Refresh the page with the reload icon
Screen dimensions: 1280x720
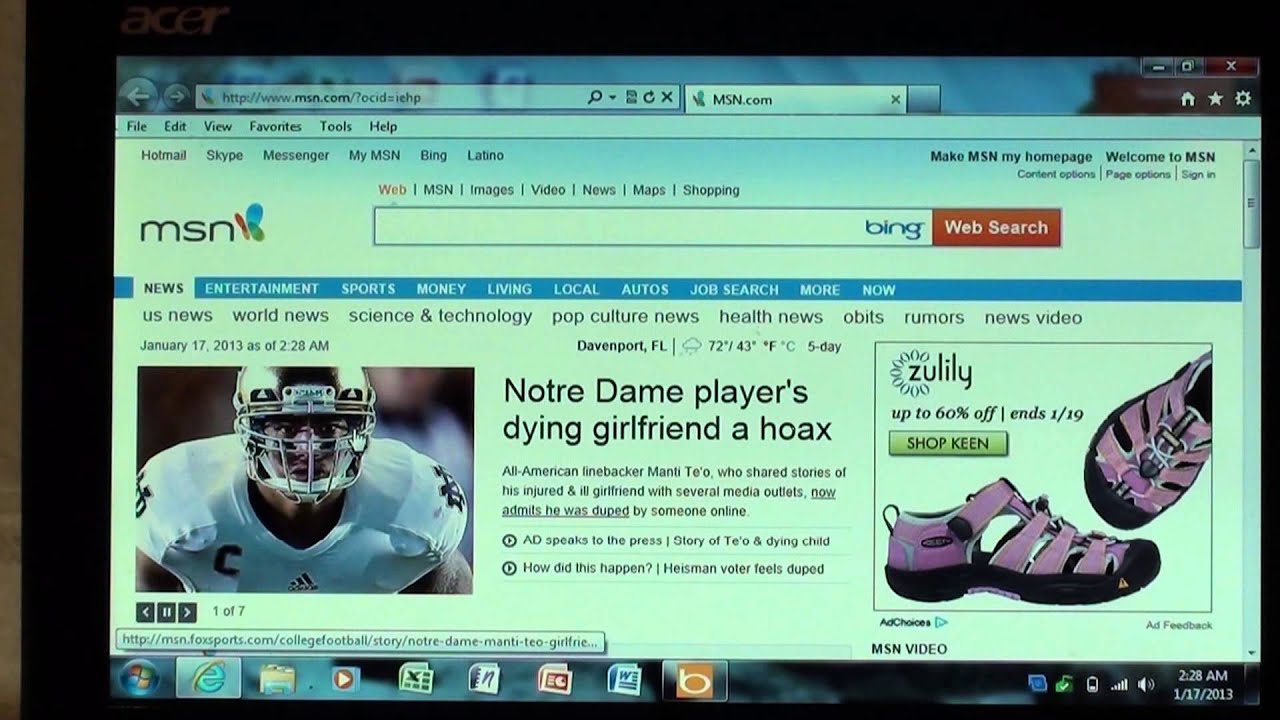[648, 97]
